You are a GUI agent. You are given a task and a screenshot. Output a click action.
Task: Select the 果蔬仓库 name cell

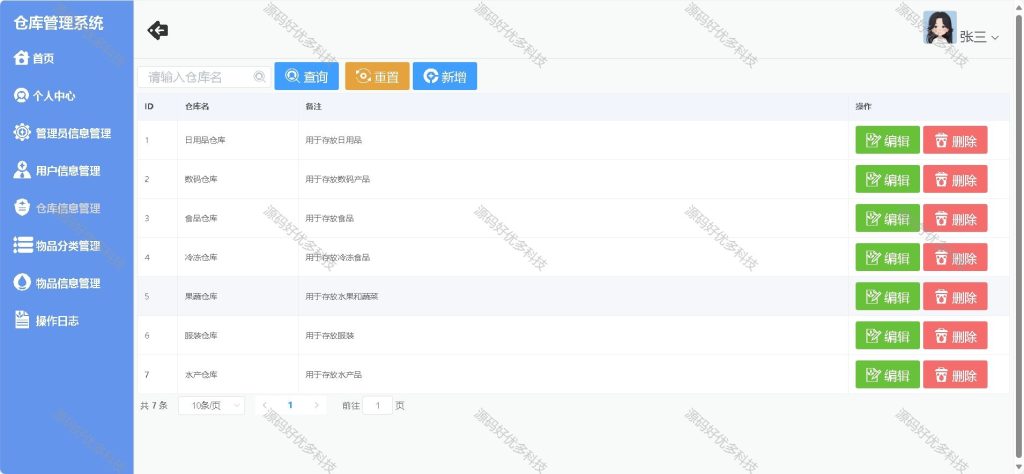pos(238,296)
